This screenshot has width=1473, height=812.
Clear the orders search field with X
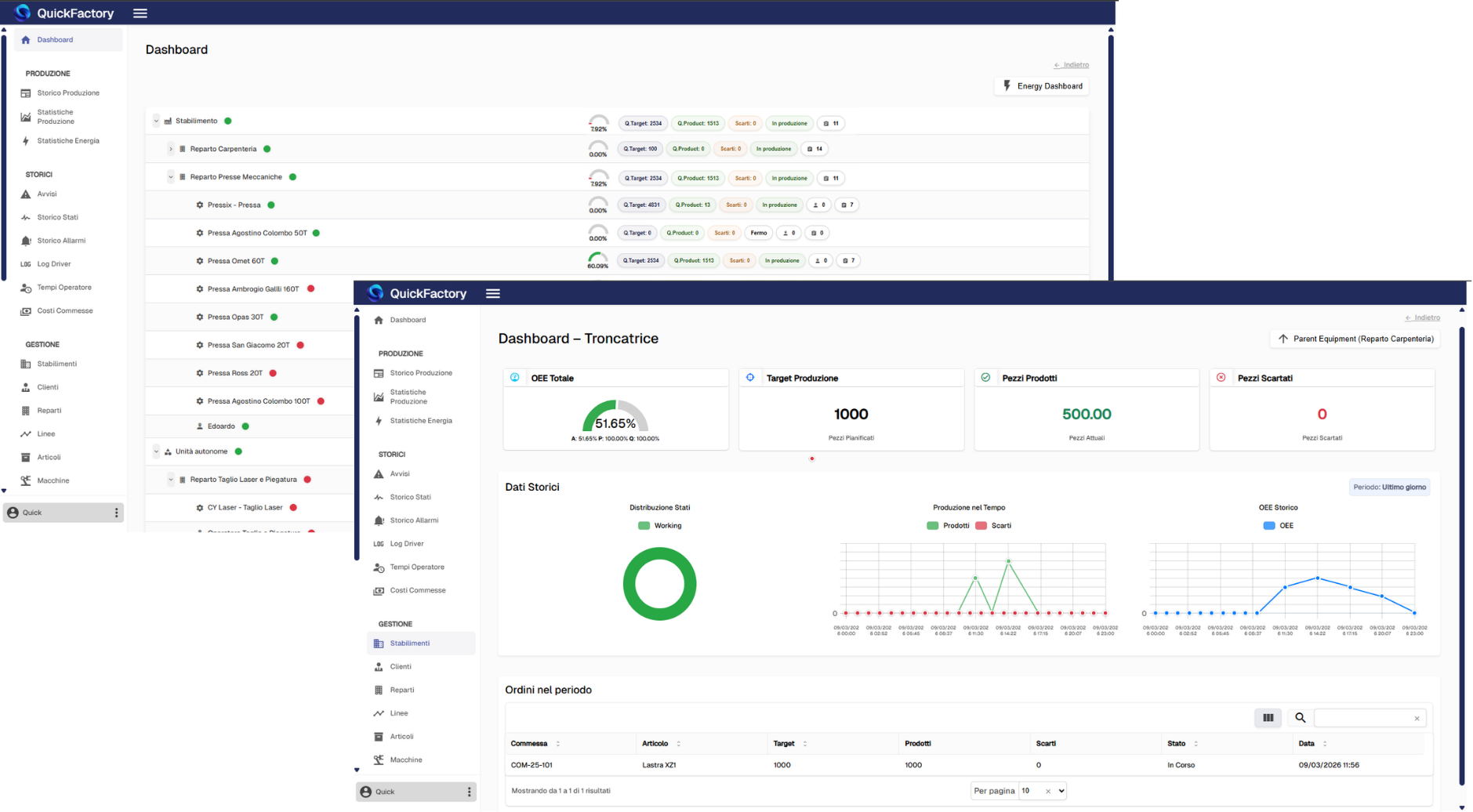(x=1417, y=718)
